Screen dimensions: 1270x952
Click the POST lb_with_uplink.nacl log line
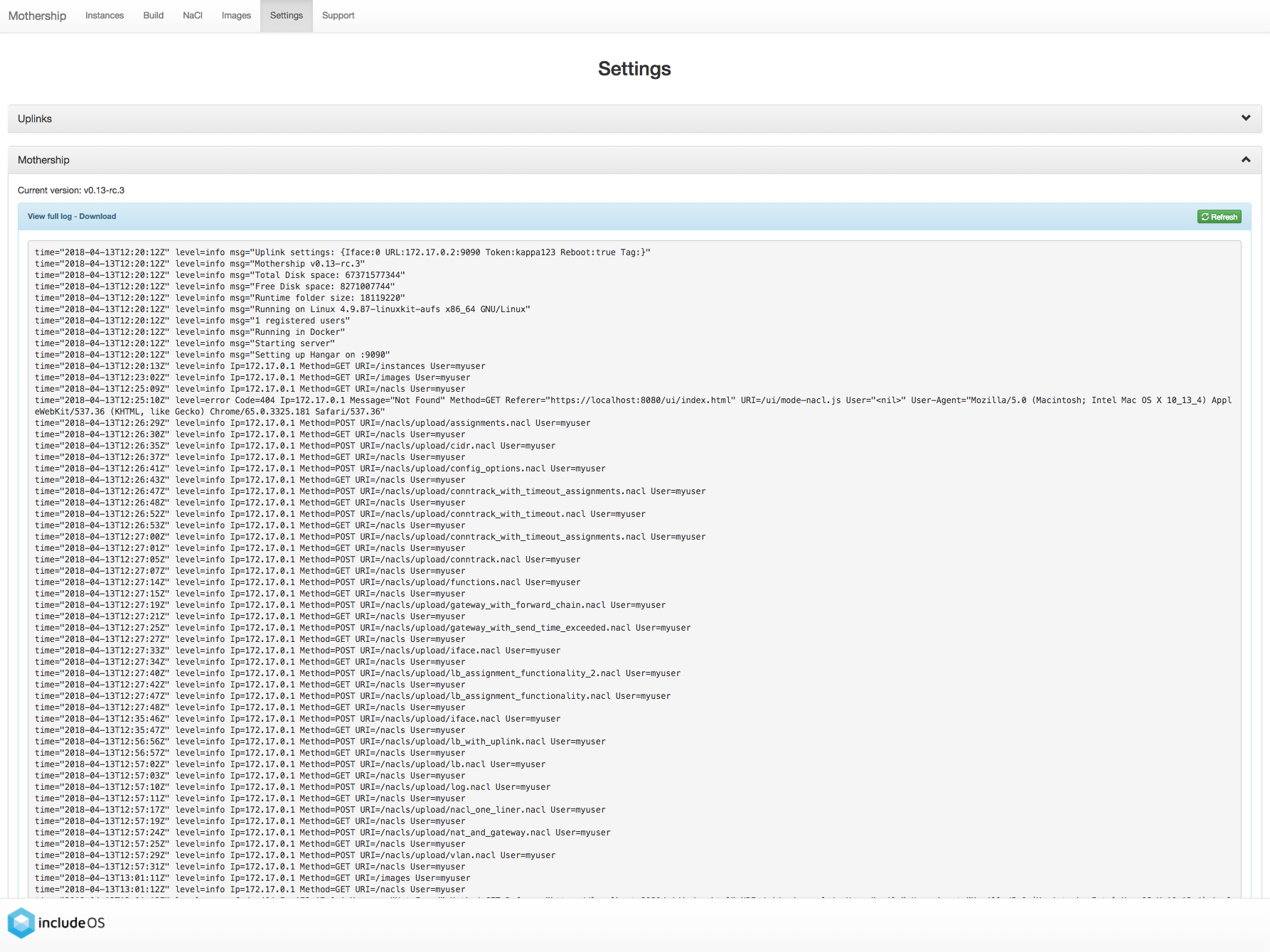(320, 742)
